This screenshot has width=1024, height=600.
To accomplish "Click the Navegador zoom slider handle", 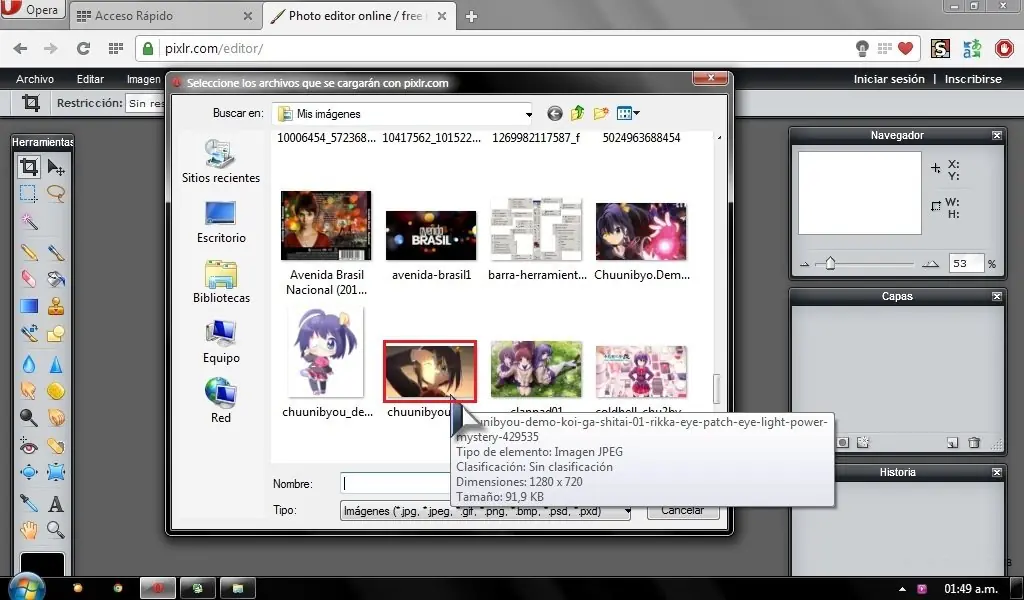I will click(830, 263).
